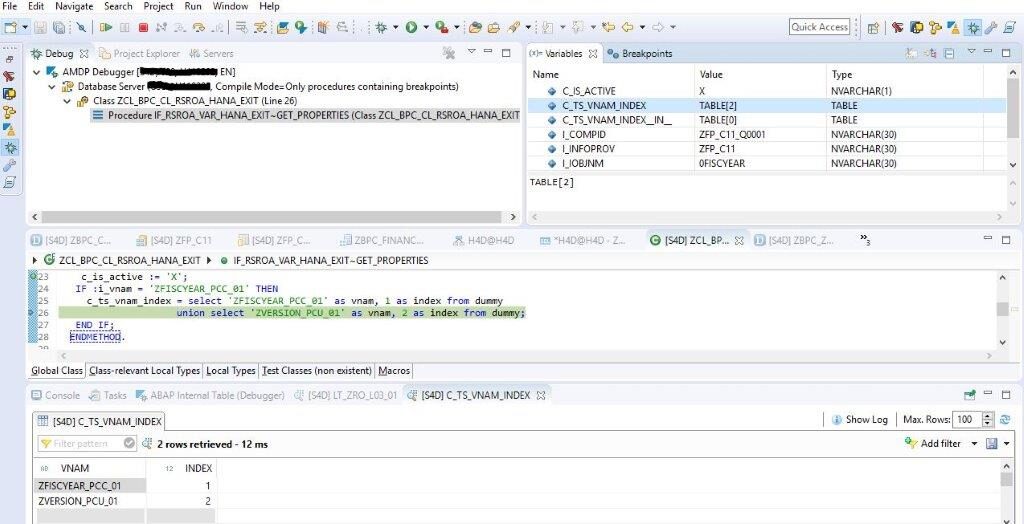This screenshot has height=524, width=1024.
Task: Click the green Run icon in toolbar
Action: (411, 28)
